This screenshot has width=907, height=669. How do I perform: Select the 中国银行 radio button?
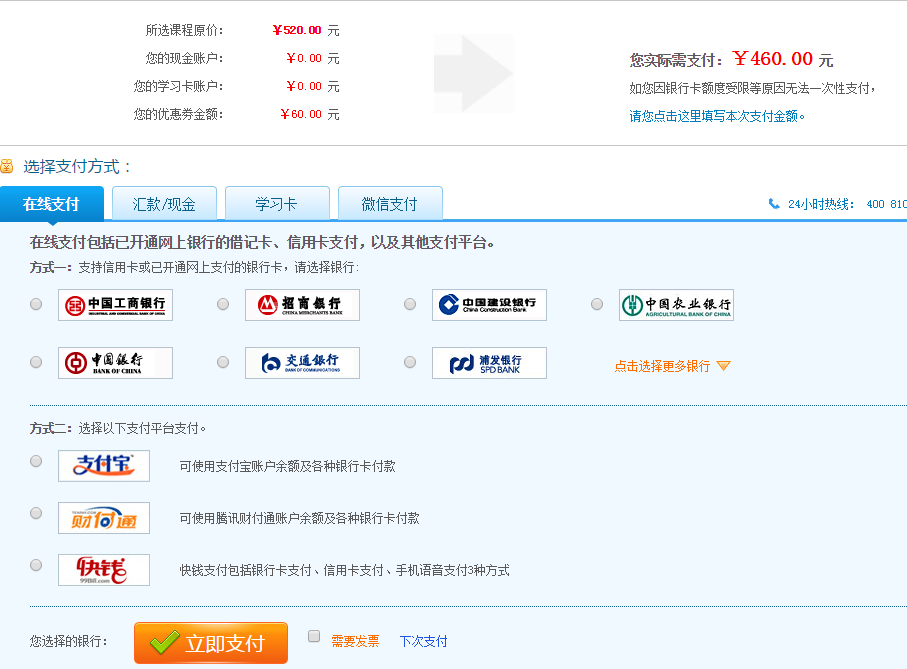(36, 362)
